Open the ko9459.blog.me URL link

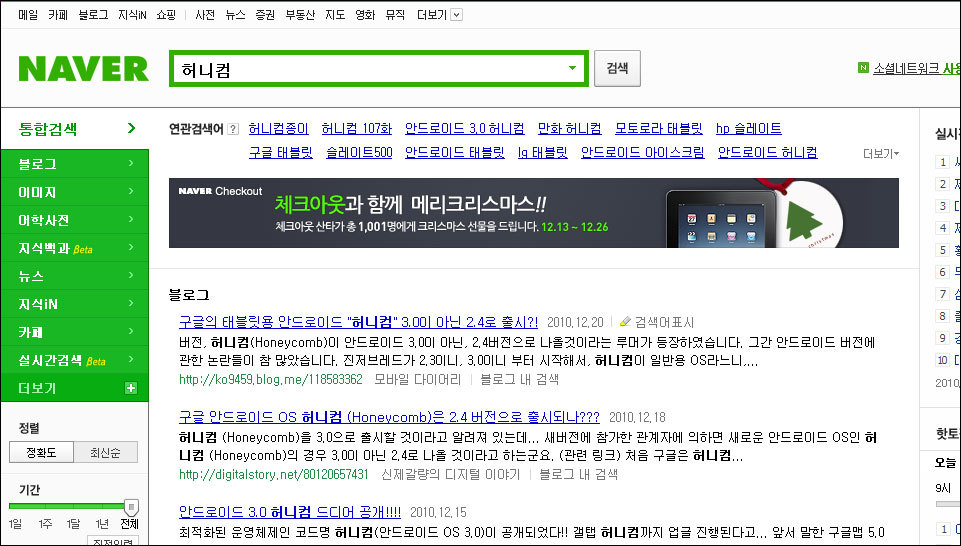coord(271,379)
